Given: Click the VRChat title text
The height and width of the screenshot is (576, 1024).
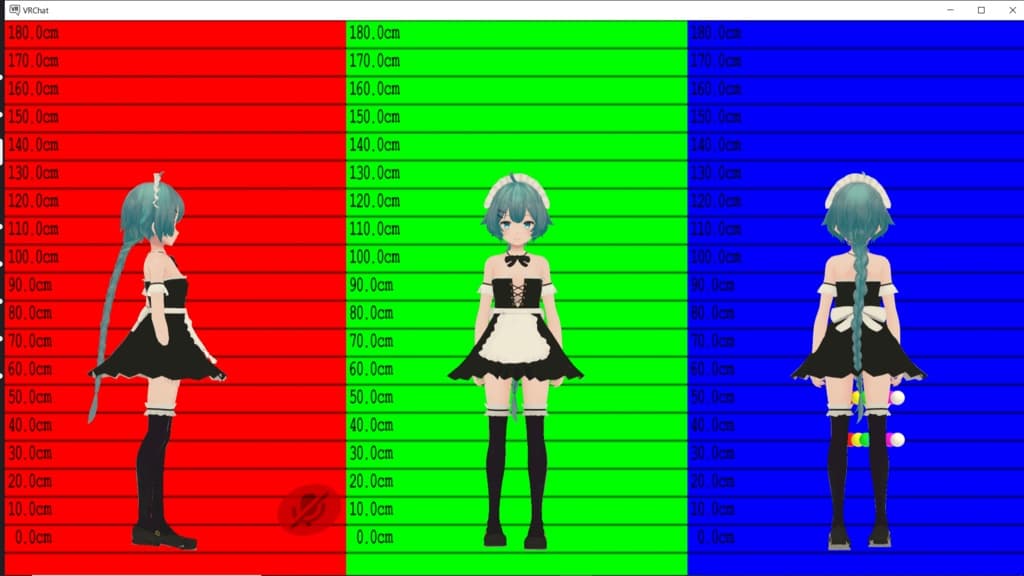Looking at the screenshot, I should click(35, 10).
